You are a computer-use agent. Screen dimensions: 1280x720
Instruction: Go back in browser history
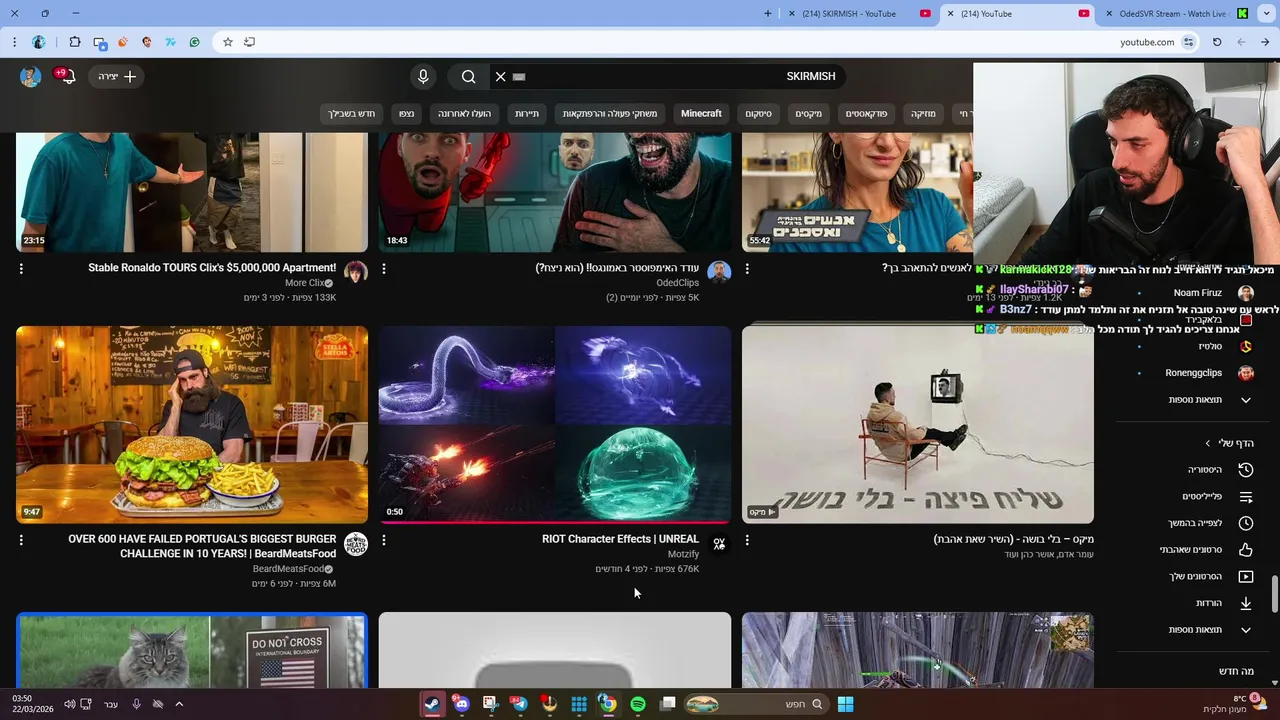point(1265,42)
